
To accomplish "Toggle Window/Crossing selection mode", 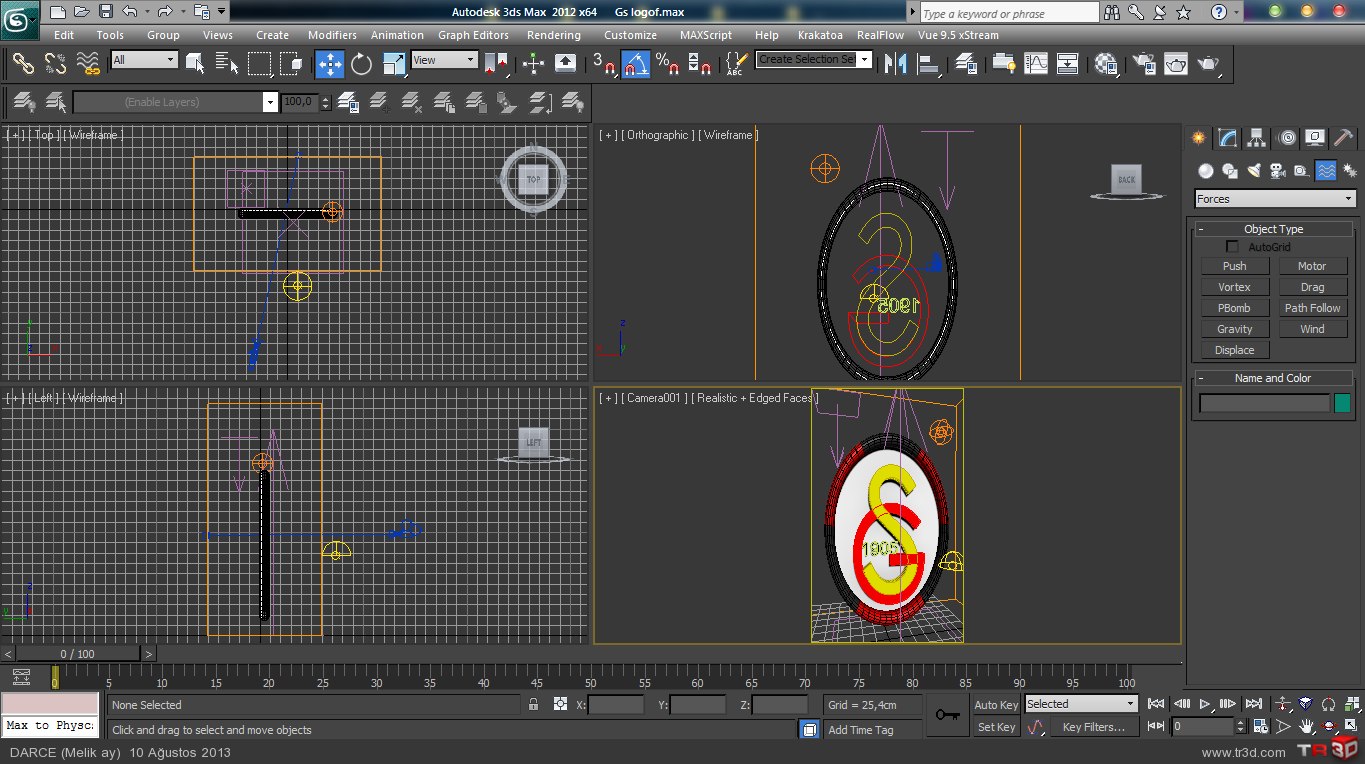I will tap(292, 64).
